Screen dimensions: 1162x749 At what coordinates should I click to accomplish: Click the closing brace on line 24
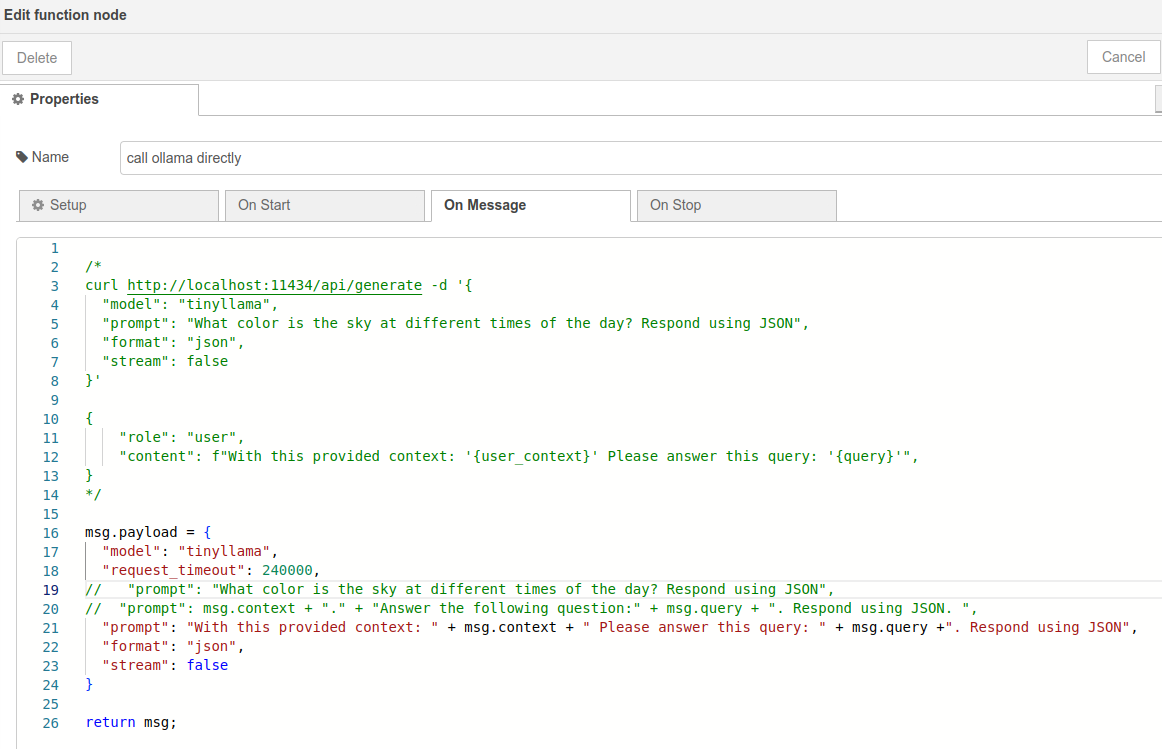[89, 685]
